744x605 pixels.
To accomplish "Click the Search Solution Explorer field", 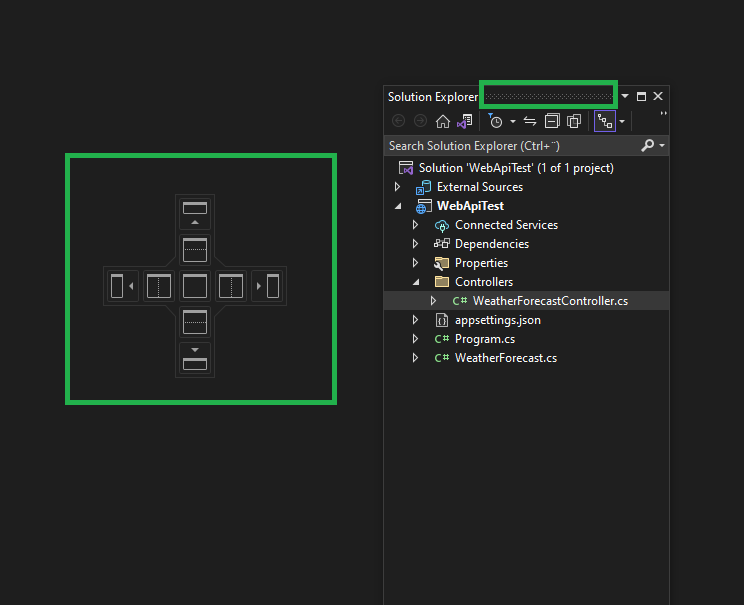I will point(512,146).
